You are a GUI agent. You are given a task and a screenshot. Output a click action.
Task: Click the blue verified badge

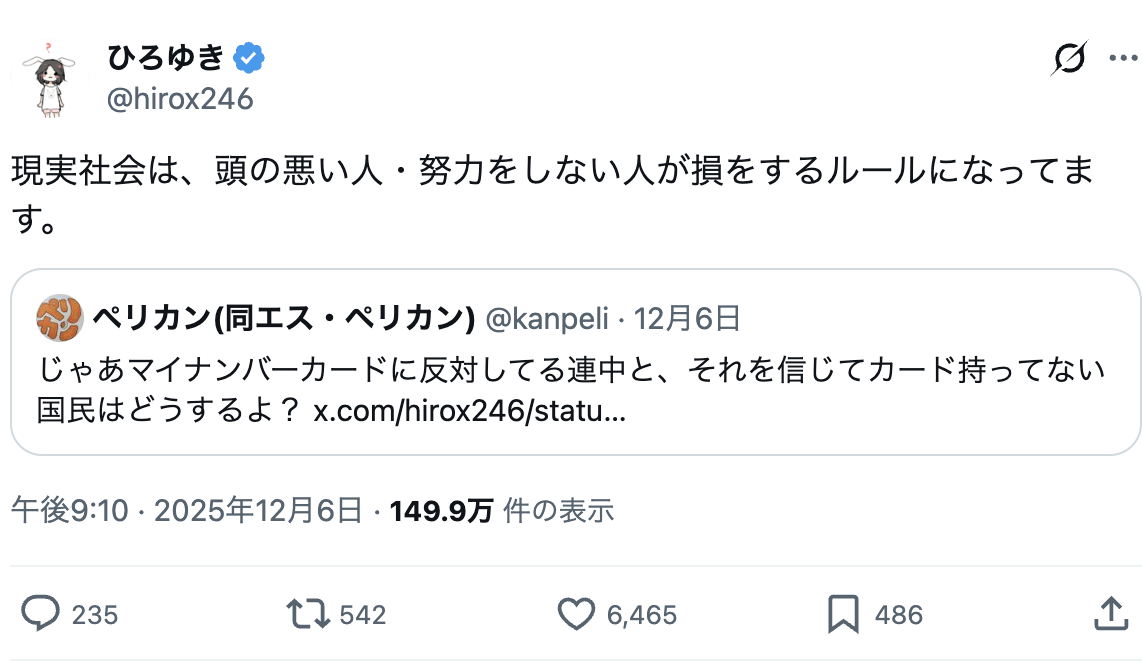[x=249, y=59]
